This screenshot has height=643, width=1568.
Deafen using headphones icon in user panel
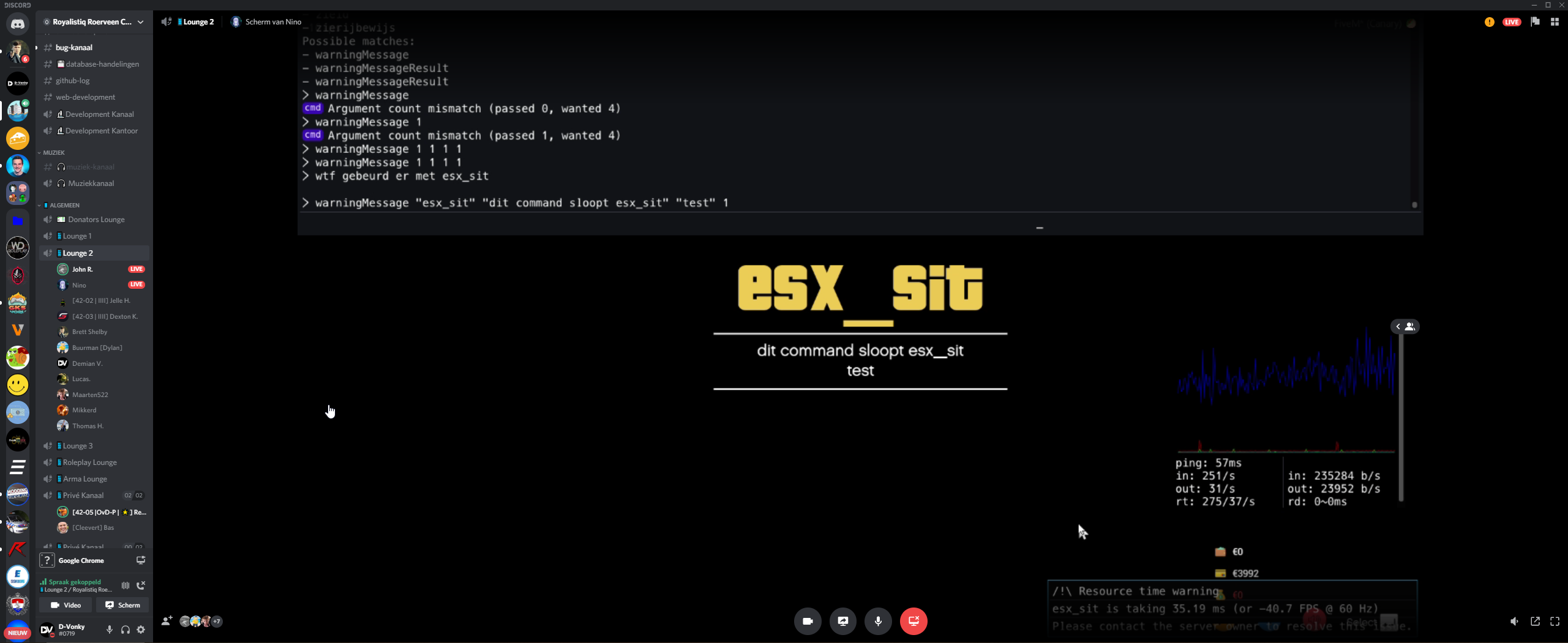[x=125, y=630]
